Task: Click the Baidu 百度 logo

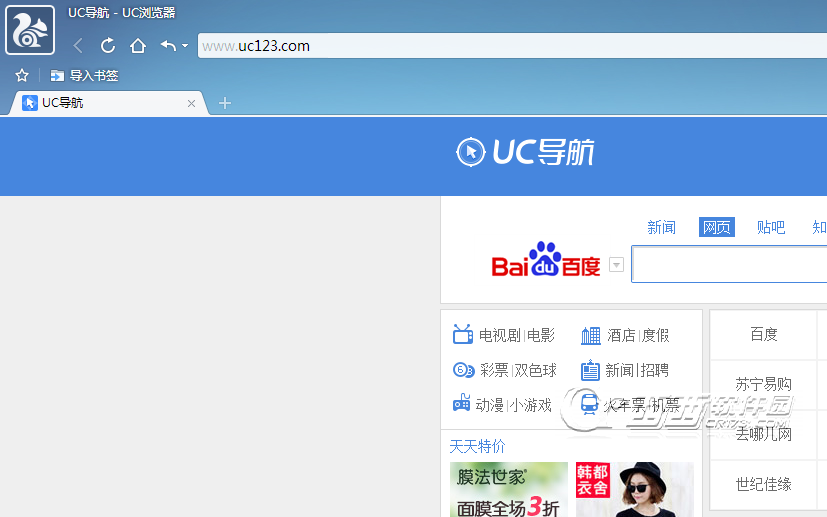Action: (x=546, y=260)
